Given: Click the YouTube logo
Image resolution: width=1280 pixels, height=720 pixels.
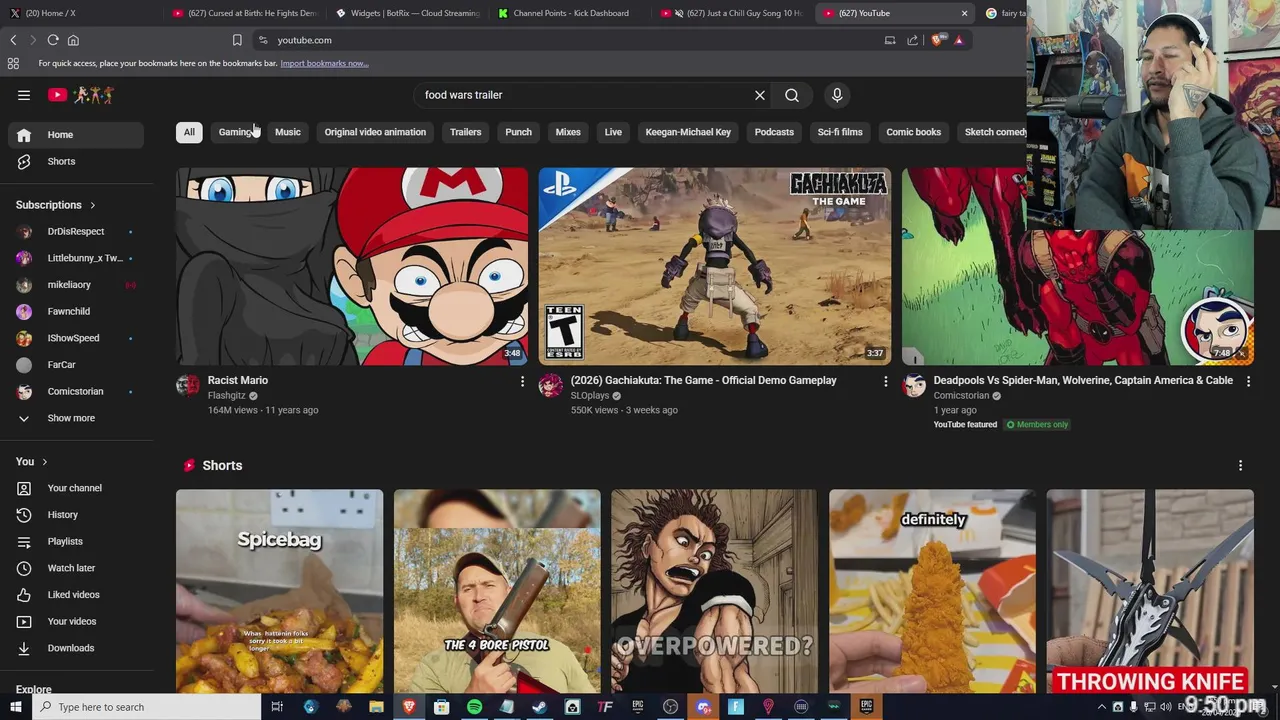Looking at the screenshot, I should click(x=81, y=95).
